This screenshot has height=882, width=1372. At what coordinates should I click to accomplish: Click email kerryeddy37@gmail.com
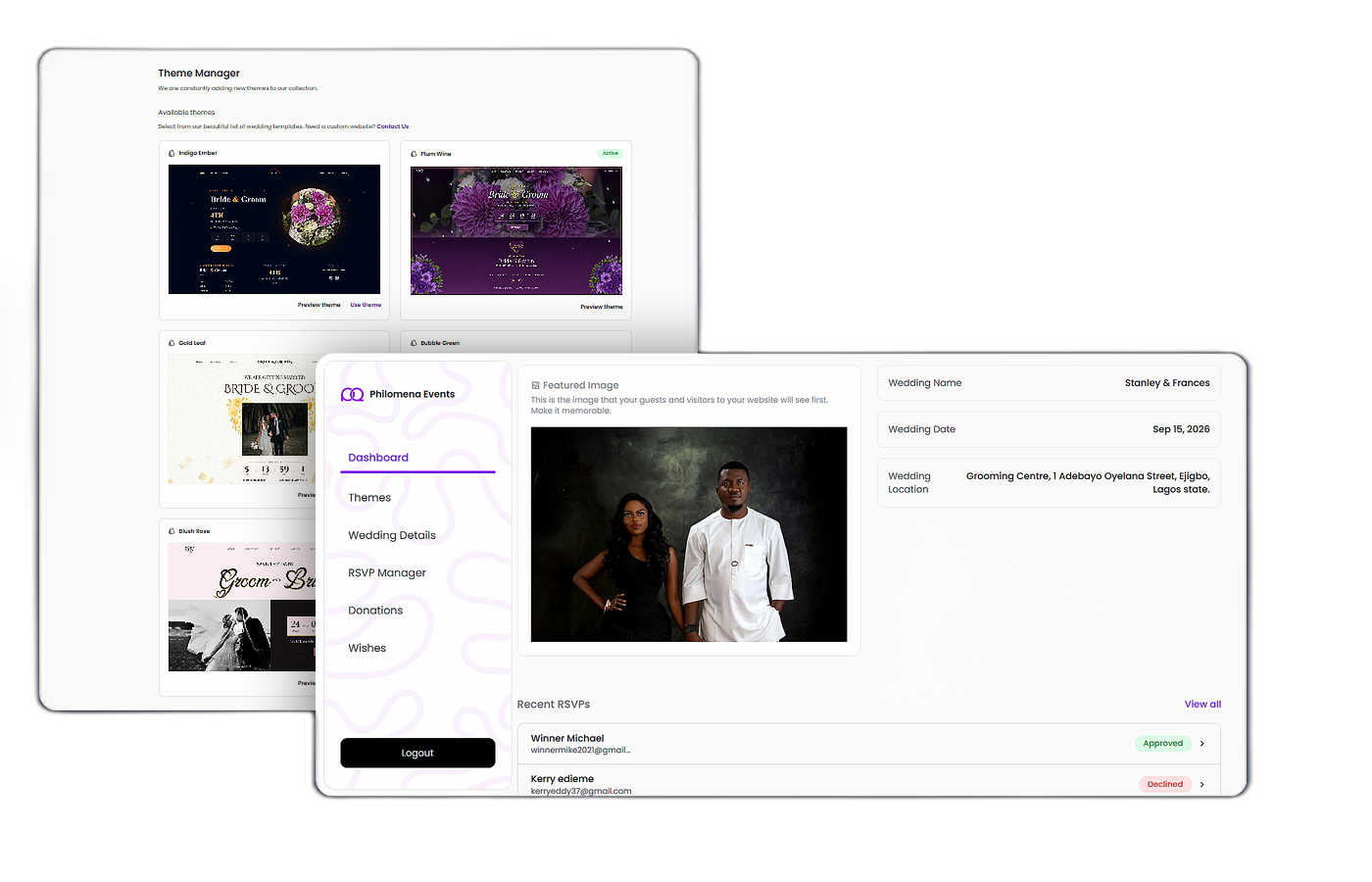coord(581,791)
